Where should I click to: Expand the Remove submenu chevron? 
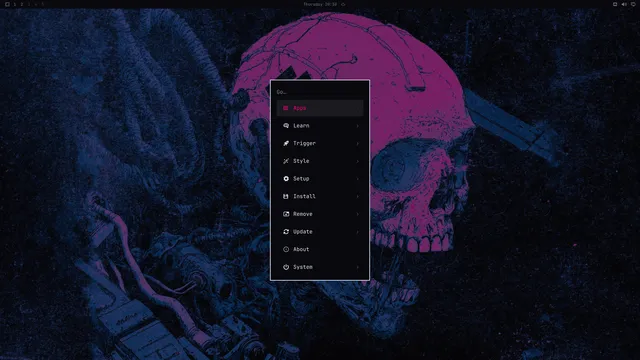pos(358,214)
